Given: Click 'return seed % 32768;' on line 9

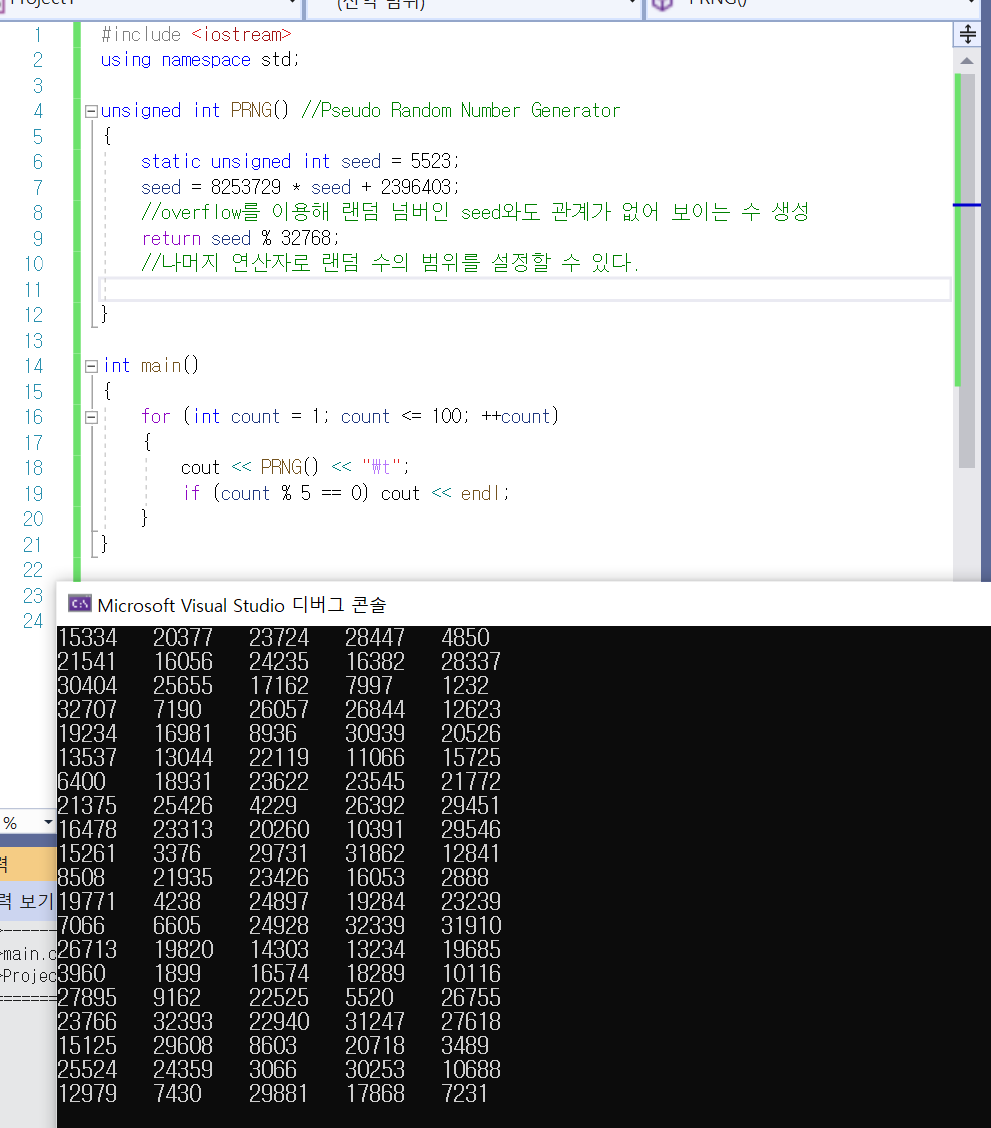Looking at the screenshot, I should click(x=240, y=238).
